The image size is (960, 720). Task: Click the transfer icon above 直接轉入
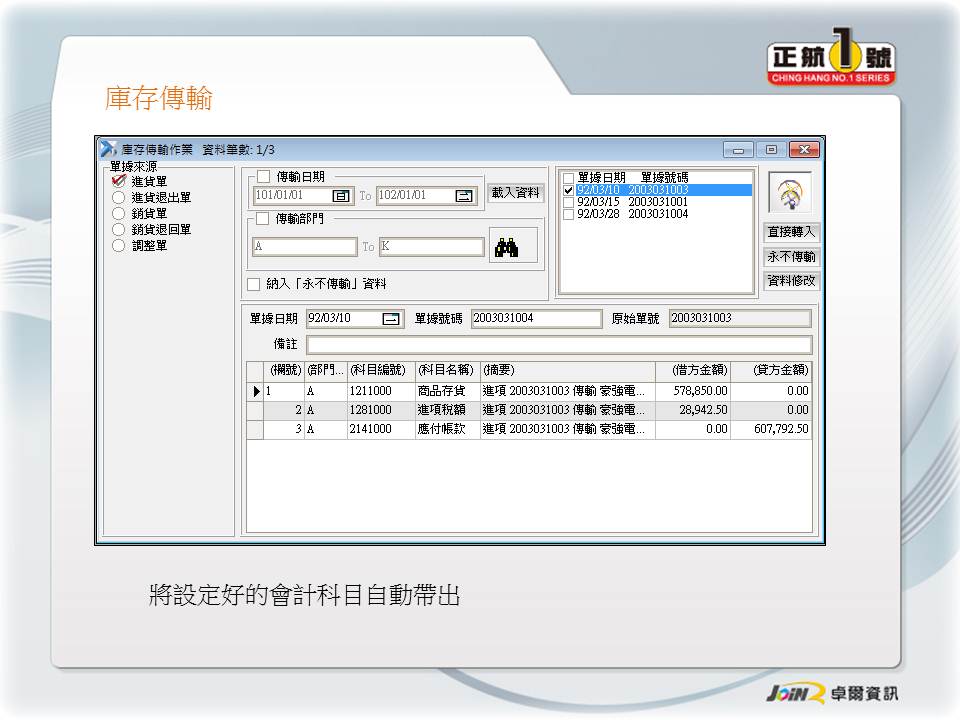(x=790, y=194)
